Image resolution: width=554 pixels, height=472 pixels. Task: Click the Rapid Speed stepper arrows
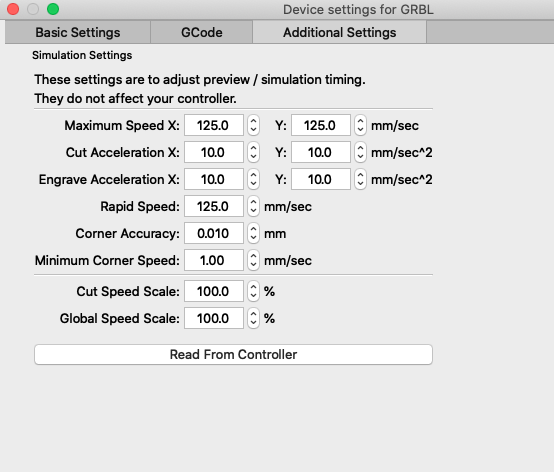click(x=253, y=206)
